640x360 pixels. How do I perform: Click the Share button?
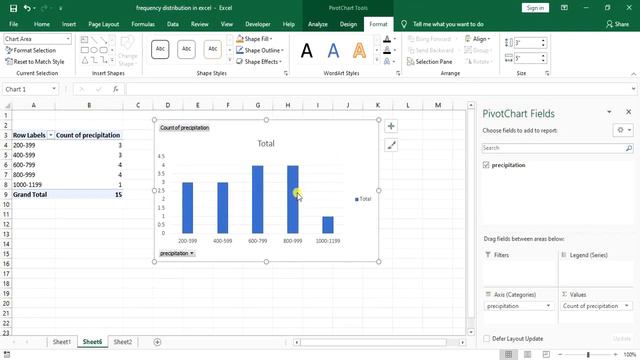[x=617, y=24]
